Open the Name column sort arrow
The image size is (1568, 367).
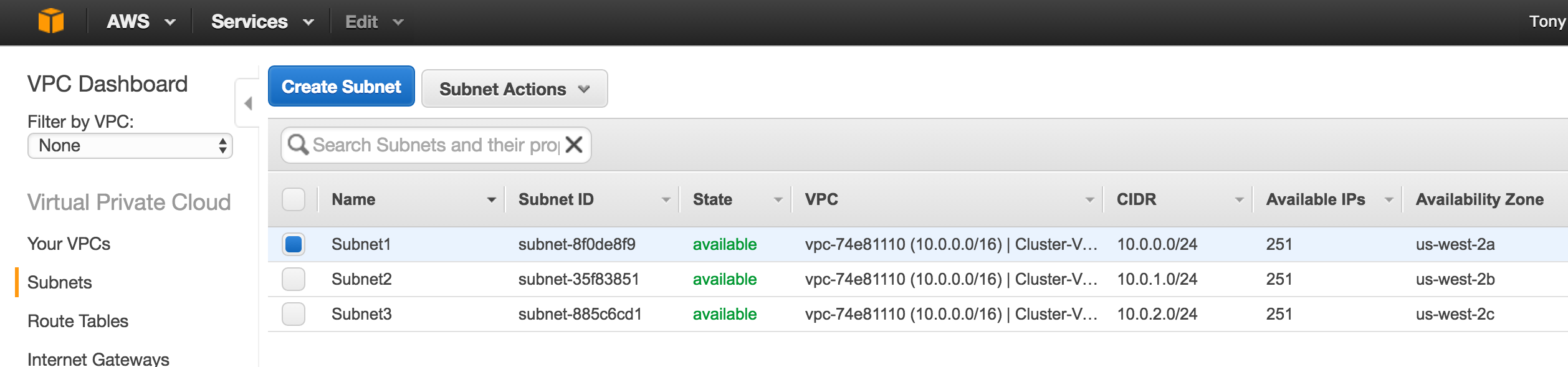tap(491, 200)
